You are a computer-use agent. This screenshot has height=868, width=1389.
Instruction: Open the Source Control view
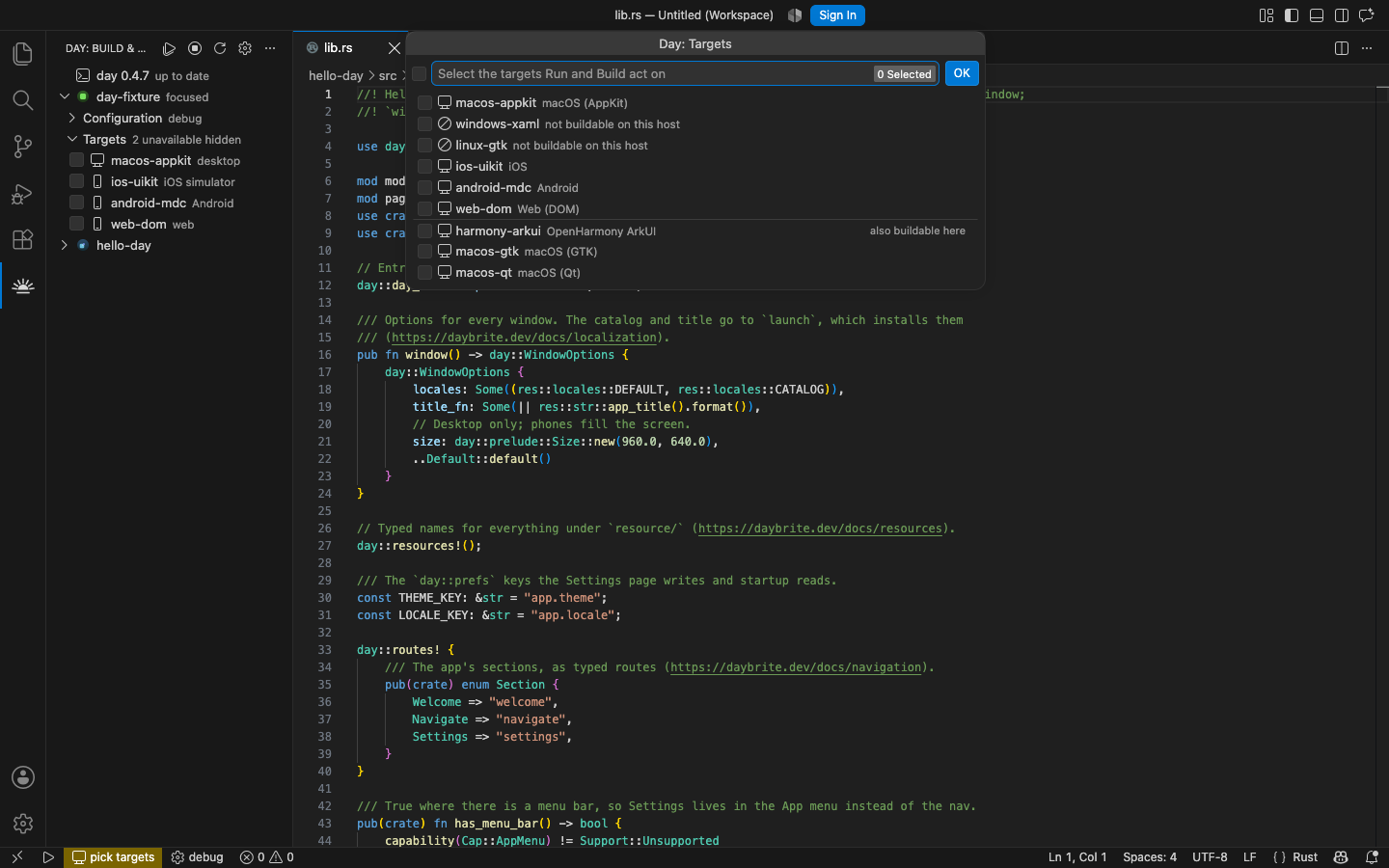tap(23, 147)
